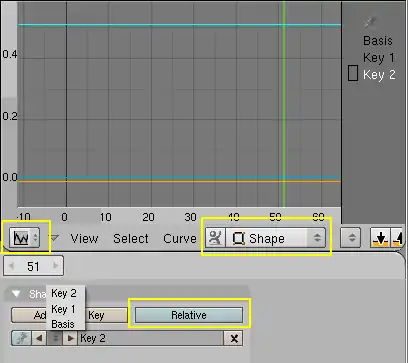Toggle the pin icon left of the Key 2 field
408x363 pixels.
21,338
